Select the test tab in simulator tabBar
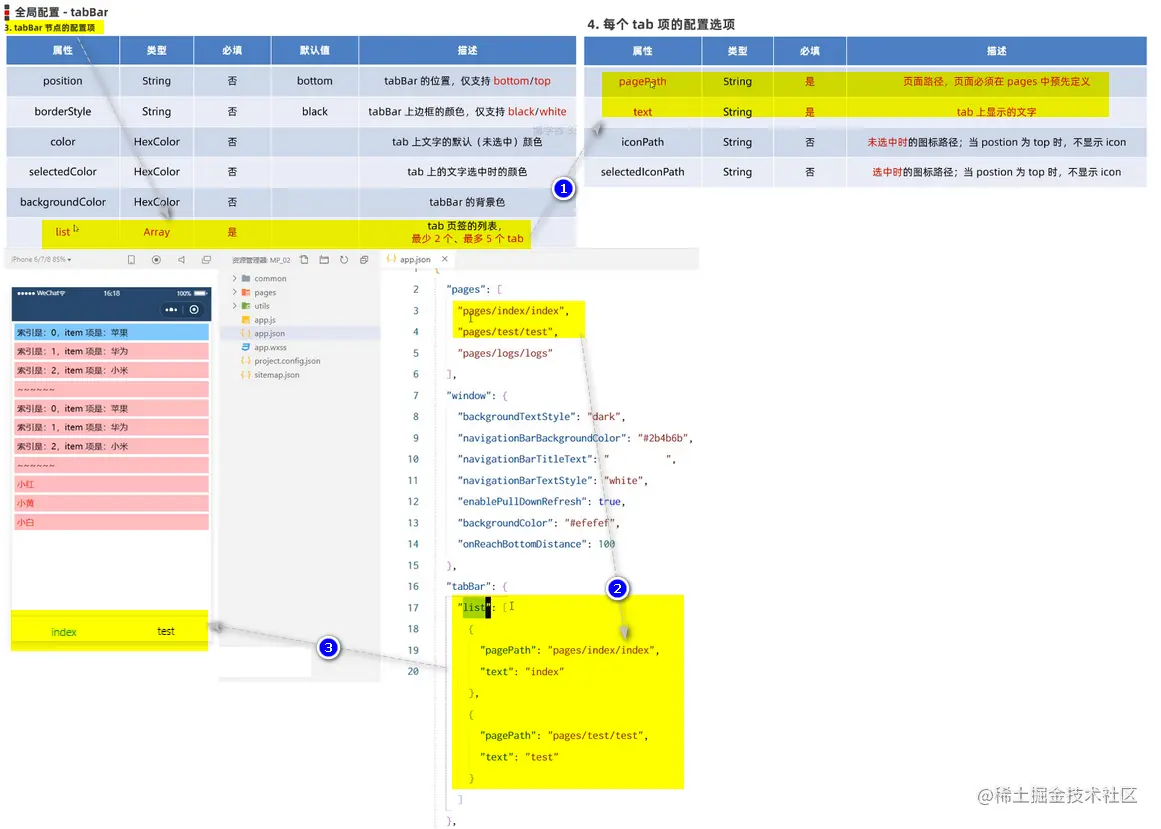The image size is (1161, 829). point(166,631)
